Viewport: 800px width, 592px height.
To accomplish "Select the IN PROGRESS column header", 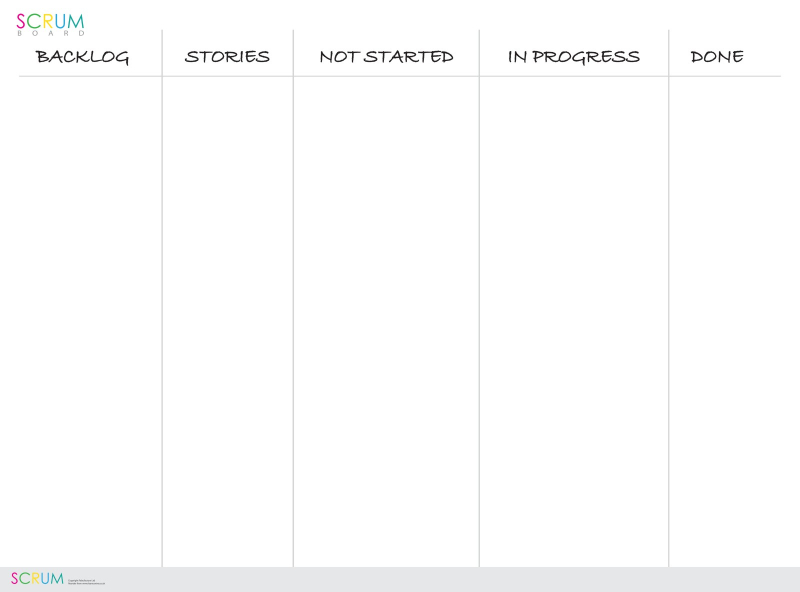I will [x=573, y=57].
